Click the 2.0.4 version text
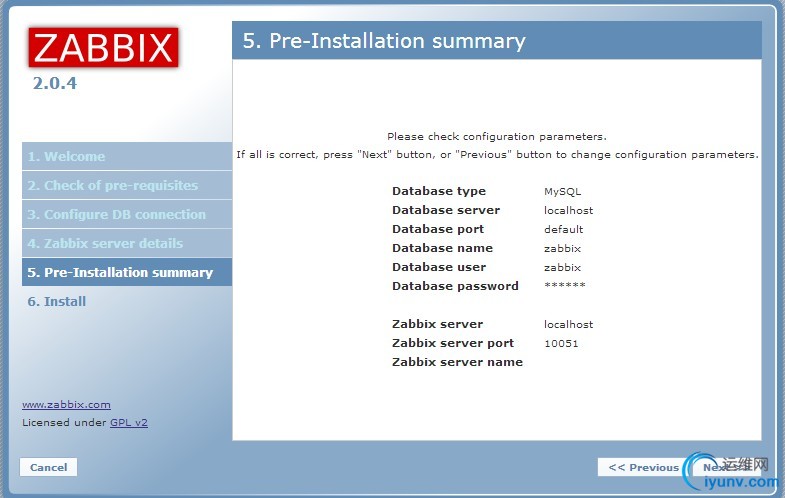Screen dimensions: 785x498 (x=55, y=83)
